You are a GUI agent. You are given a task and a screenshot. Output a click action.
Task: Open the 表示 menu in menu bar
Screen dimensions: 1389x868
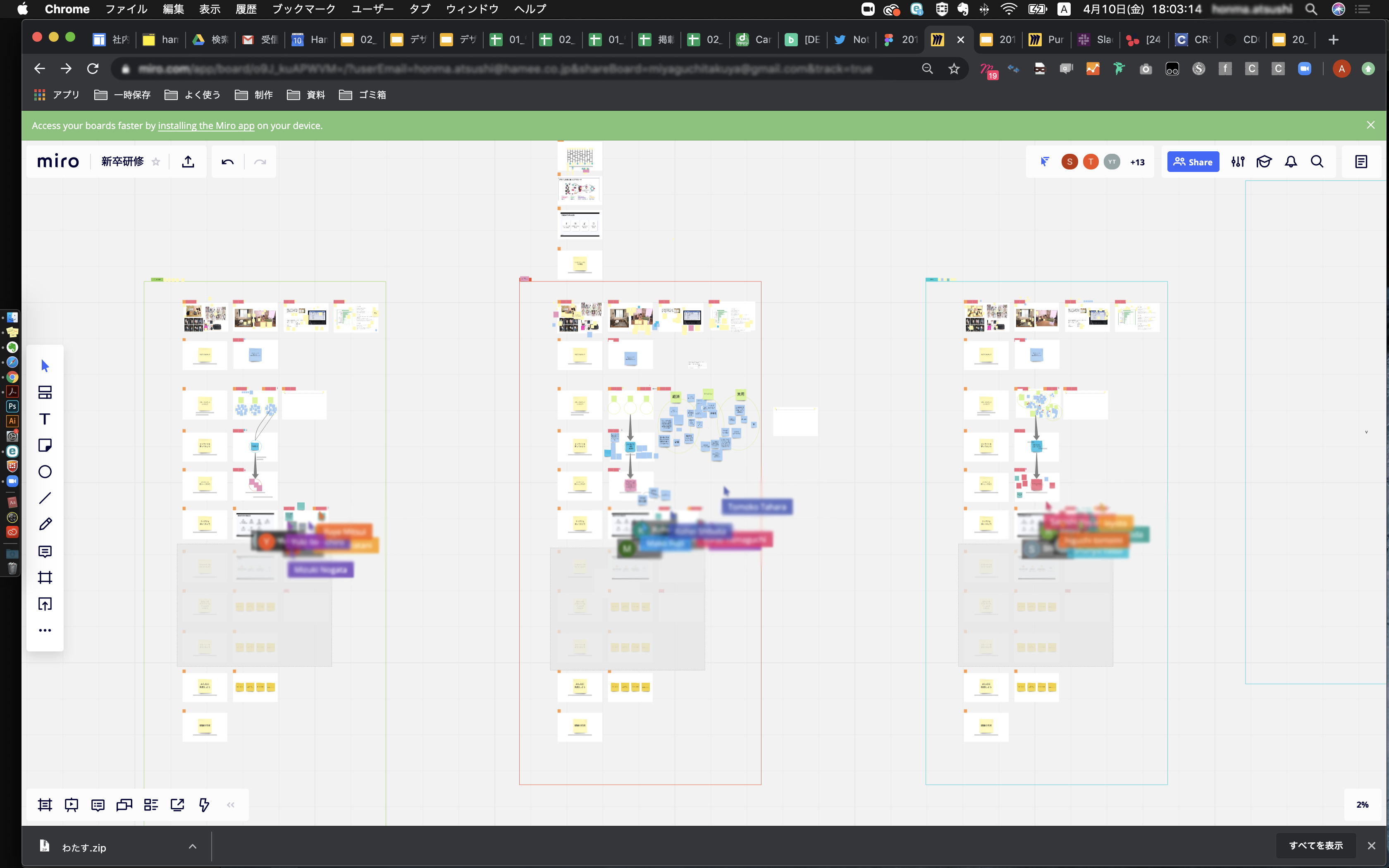click(x=210, y=9)
